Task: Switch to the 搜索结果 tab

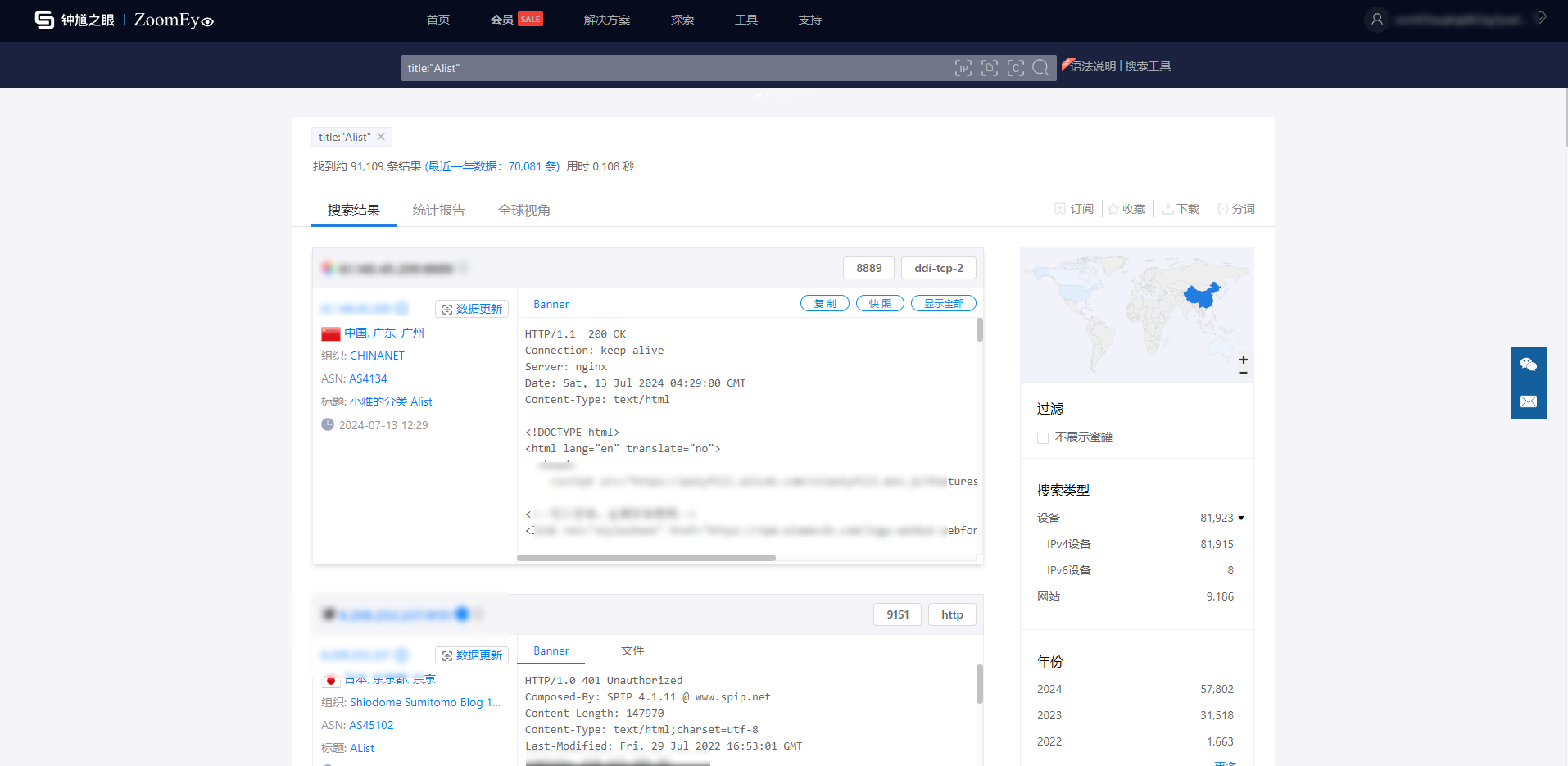Action: point(354,211)
